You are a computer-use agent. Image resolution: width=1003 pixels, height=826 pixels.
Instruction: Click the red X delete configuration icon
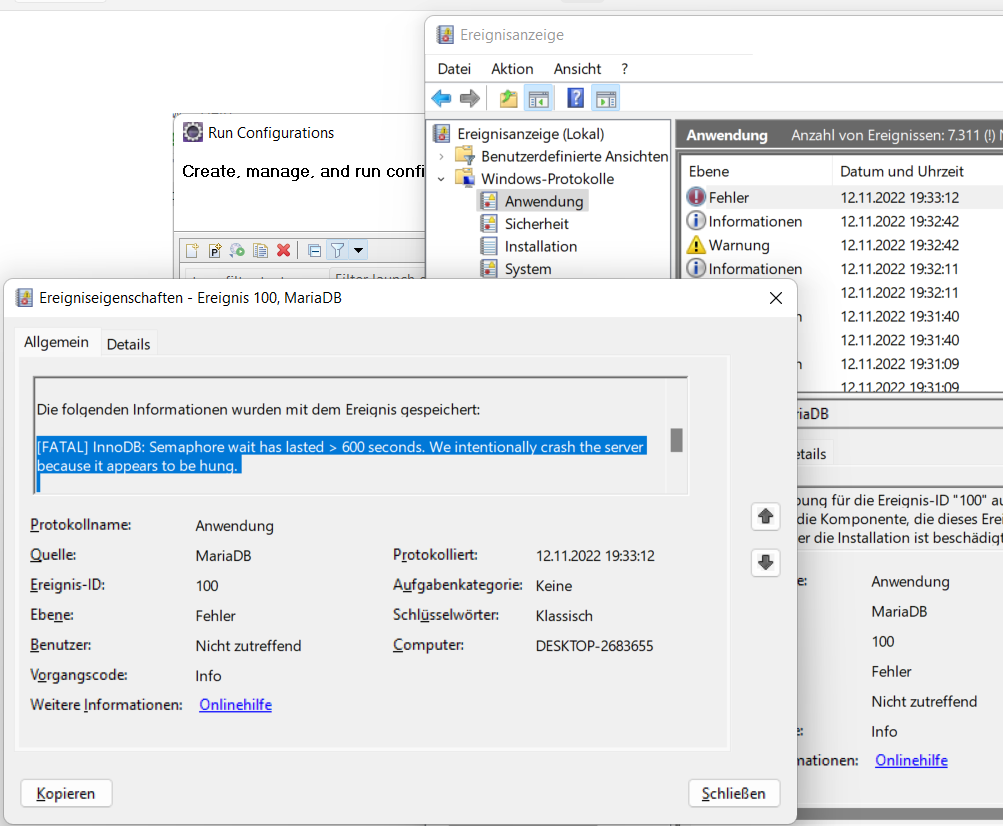[x=283, y=250]
